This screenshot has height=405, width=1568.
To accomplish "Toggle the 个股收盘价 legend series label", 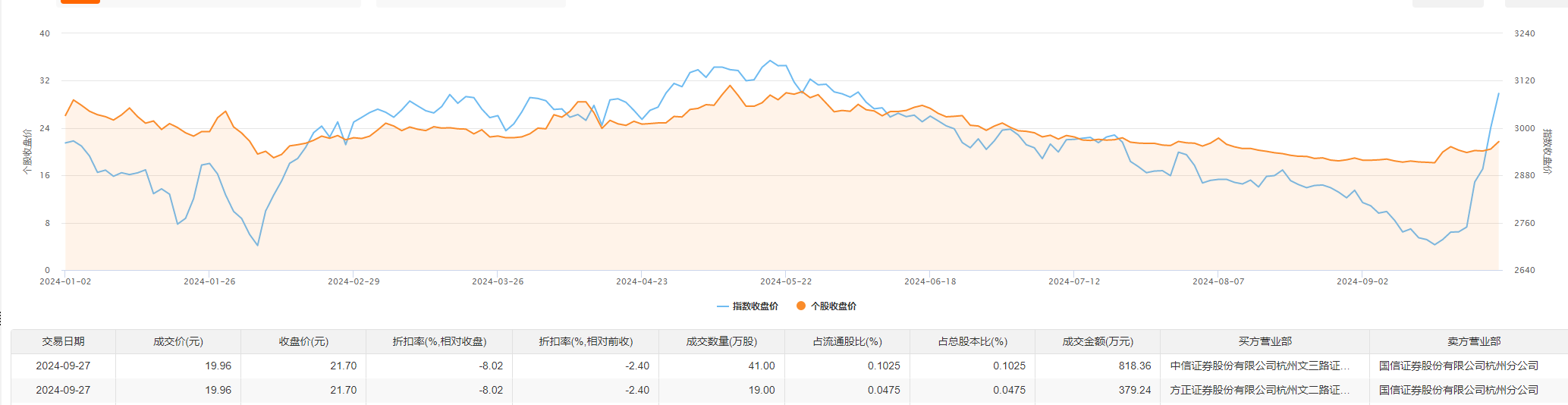I will (x=833, y=306).
